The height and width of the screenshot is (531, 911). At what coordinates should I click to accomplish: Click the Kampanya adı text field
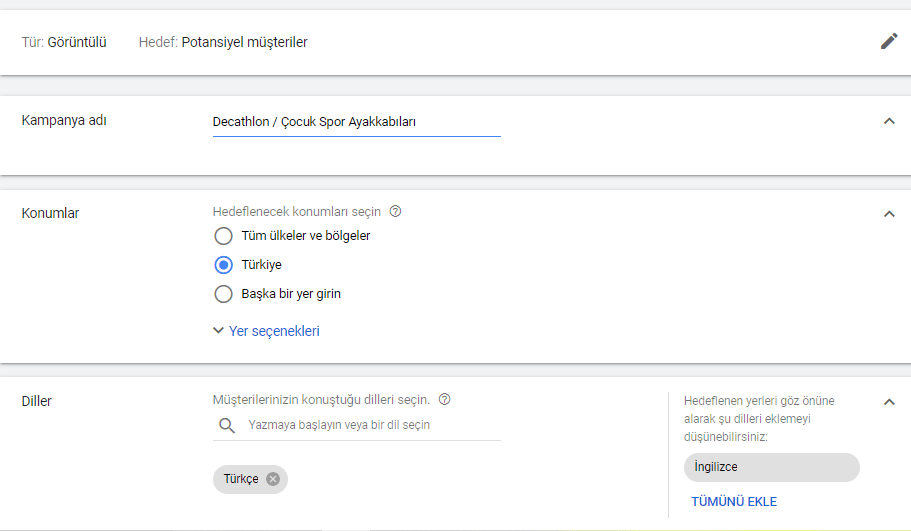pos(356,122)
